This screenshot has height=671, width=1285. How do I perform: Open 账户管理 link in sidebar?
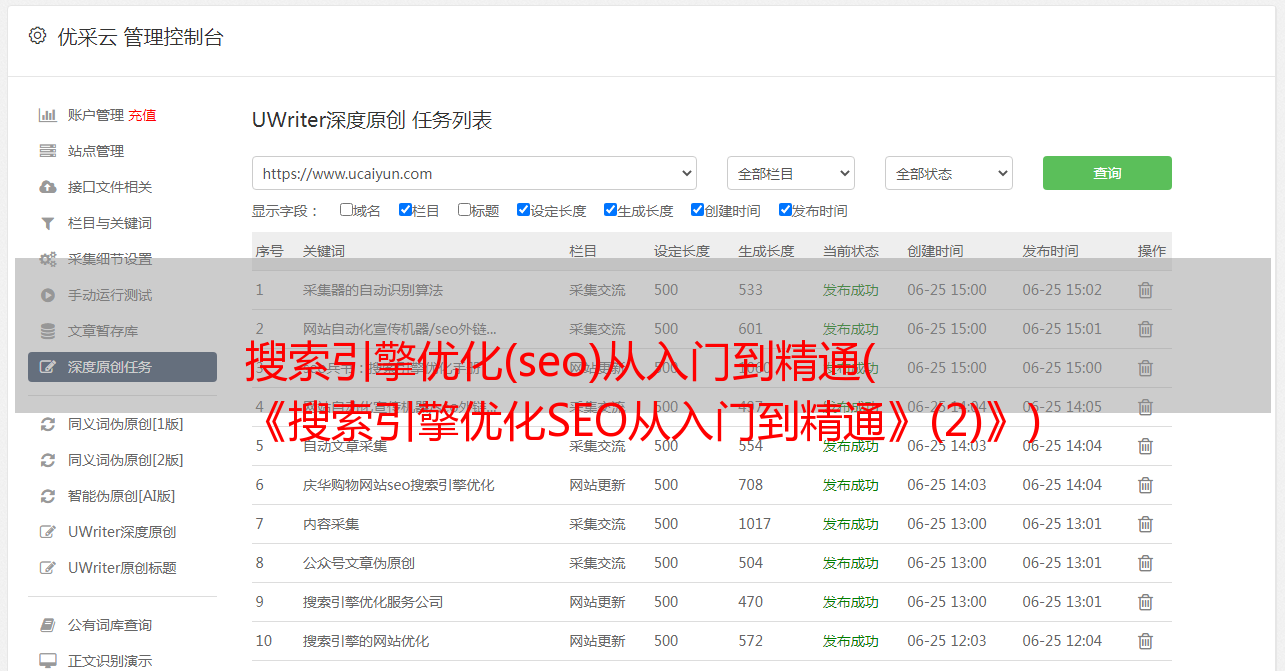[96, 115]
